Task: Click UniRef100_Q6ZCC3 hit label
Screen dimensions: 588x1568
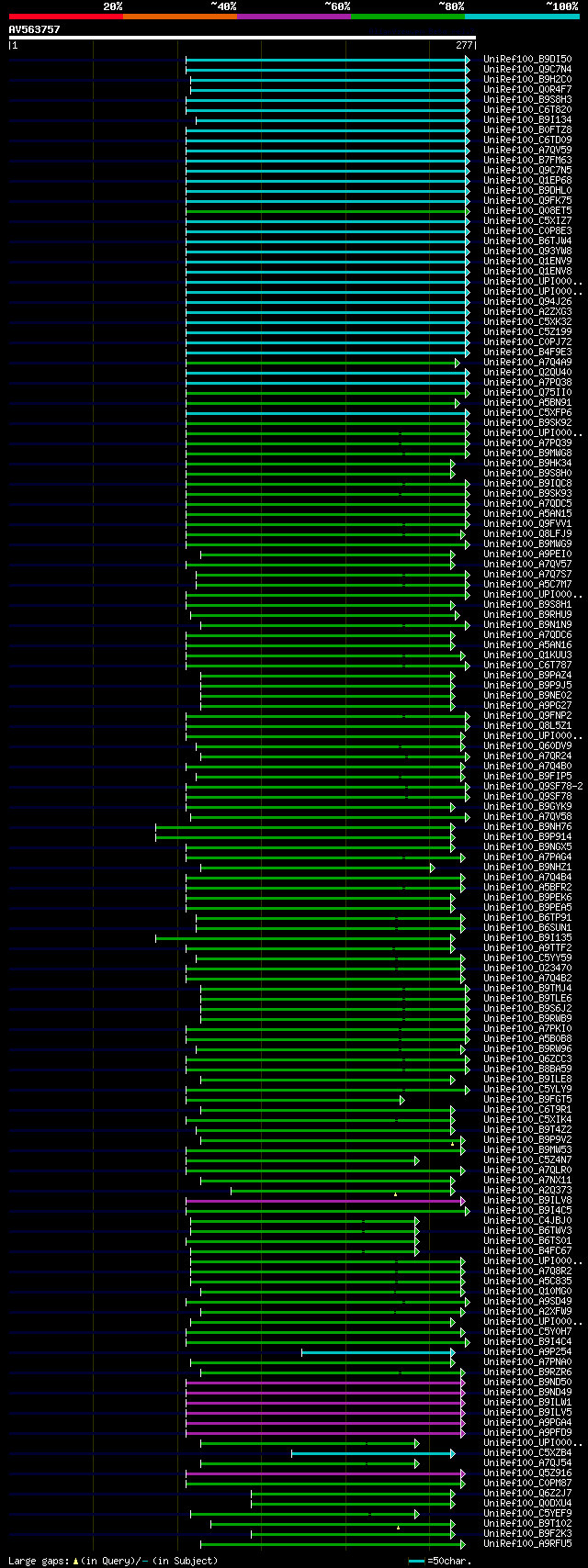Action: point(527,1059)
